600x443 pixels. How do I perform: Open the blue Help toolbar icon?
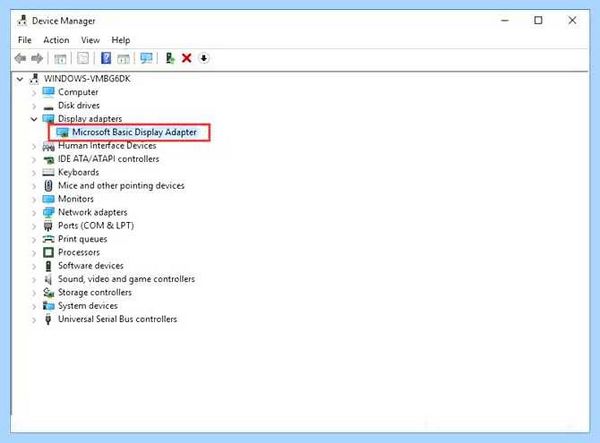click(x=106, y=59)
